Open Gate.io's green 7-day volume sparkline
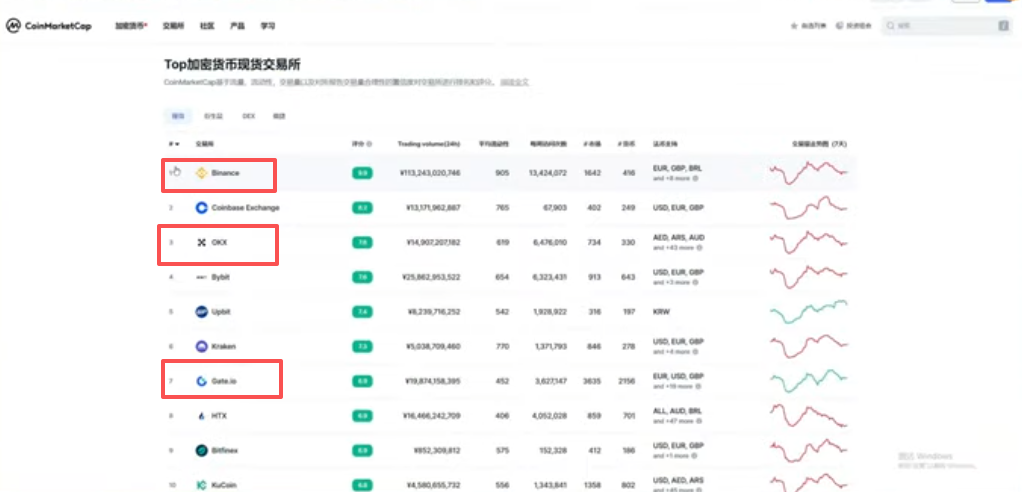 coord(809,381)
